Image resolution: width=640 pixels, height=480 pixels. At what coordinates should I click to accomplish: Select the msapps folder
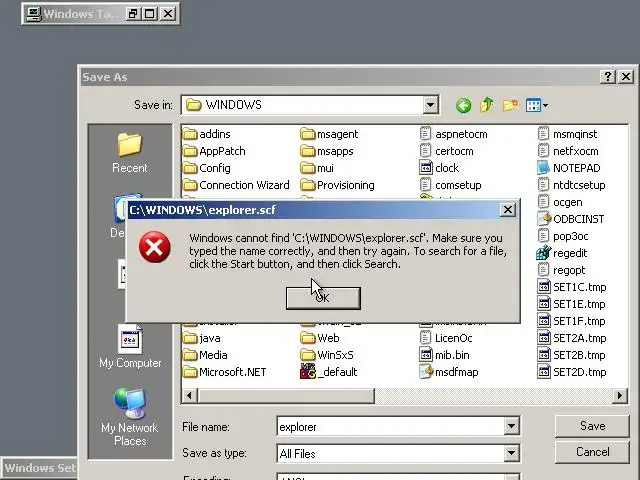(x=327, y=151)
